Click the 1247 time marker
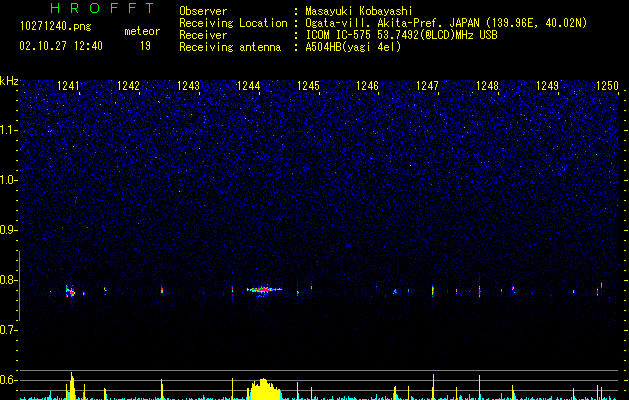The width and height of the screenshot is (629, 400). click(x=427, y=86)
